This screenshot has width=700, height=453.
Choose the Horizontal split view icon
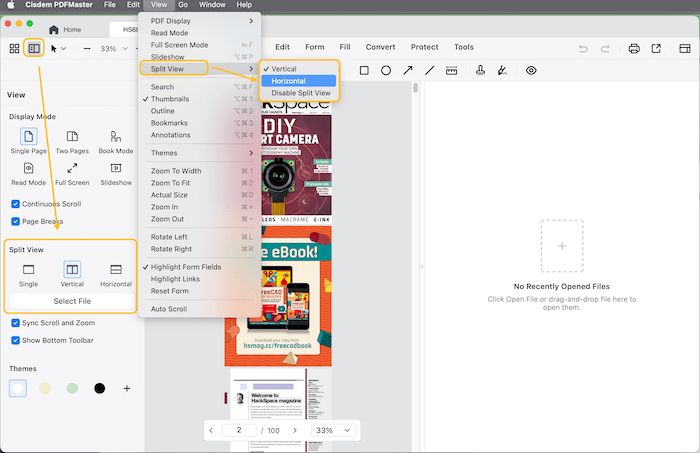116,269
